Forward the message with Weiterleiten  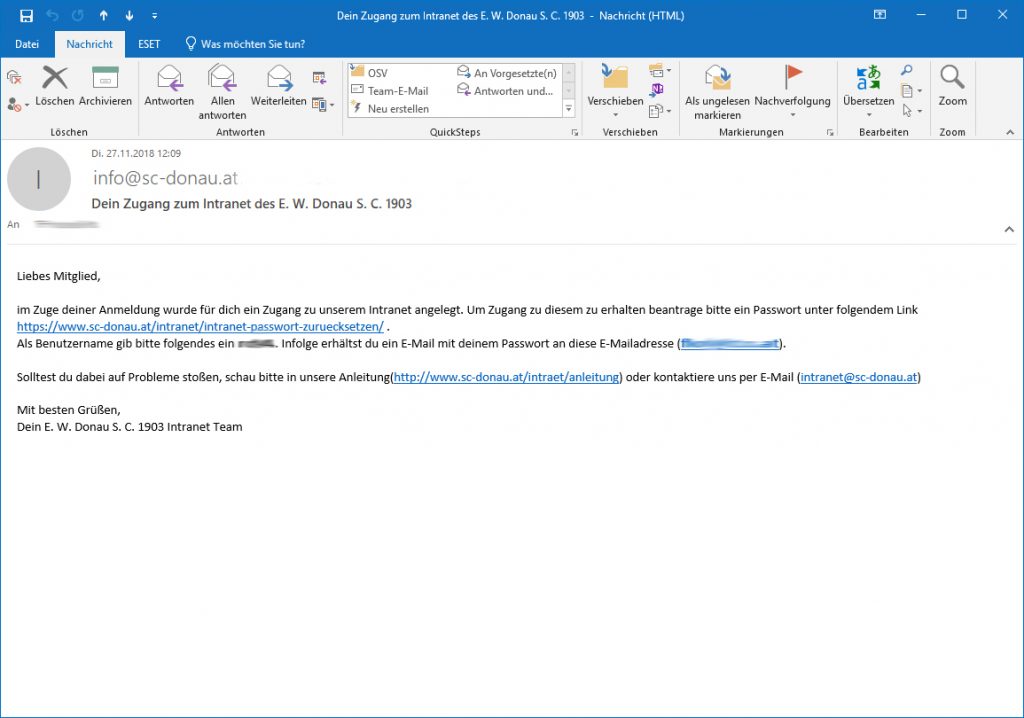click(x=279, y=86)
